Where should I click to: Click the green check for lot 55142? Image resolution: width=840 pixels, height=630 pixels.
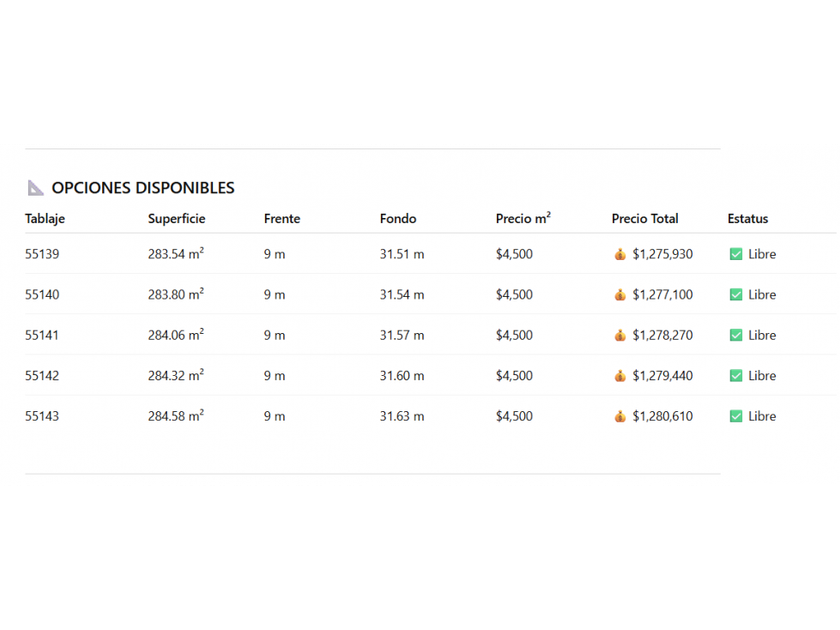(x=736, y=376)
